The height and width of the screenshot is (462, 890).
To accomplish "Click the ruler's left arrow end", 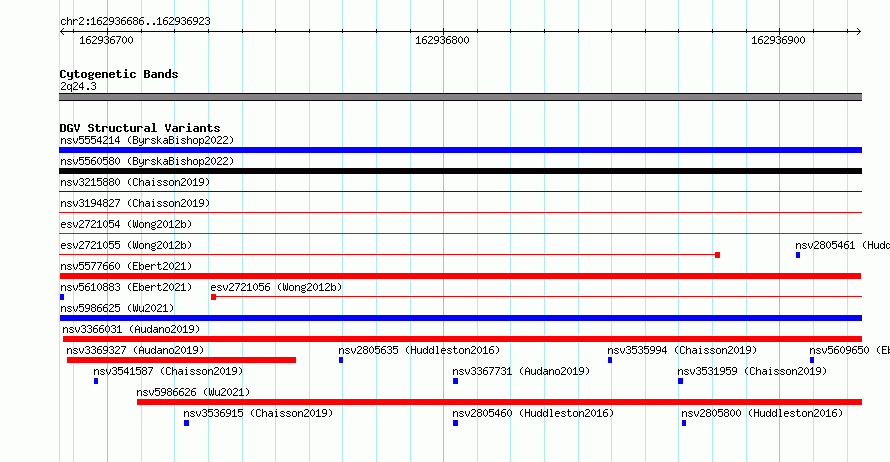I will pos(62,32).
